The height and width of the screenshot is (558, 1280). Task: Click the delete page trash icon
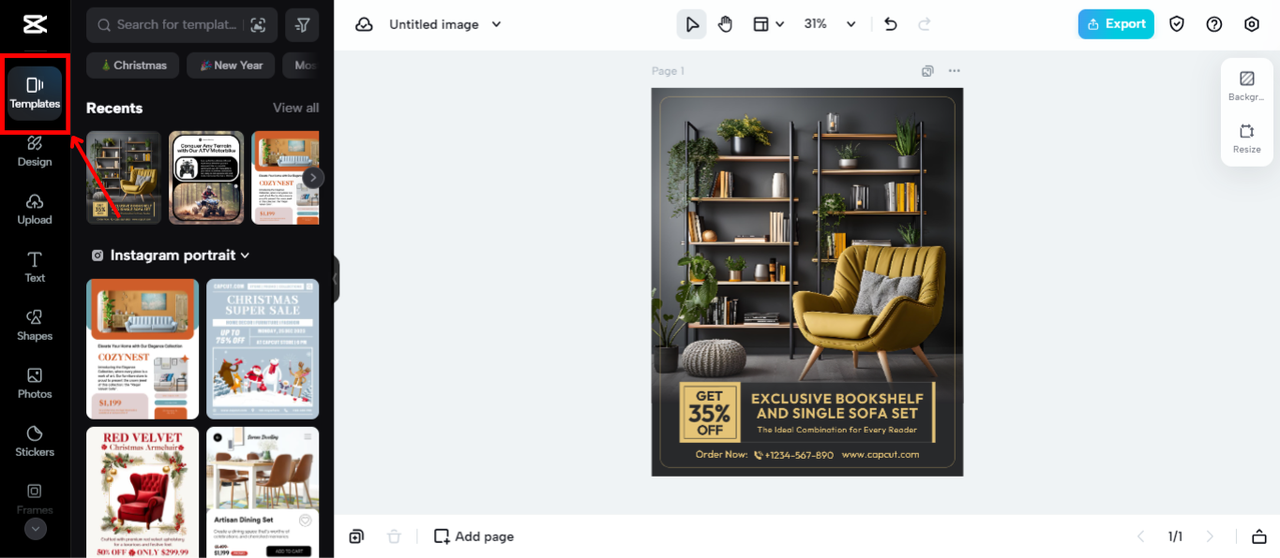tap(394, 537)
